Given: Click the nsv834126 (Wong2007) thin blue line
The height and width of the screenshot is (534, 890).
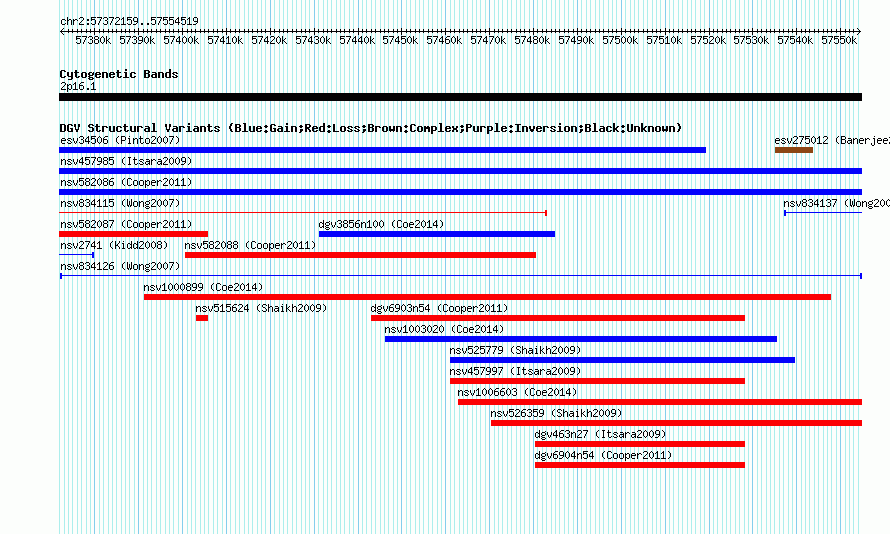Looking at the screenshot, I should click(x=460, y=276).
